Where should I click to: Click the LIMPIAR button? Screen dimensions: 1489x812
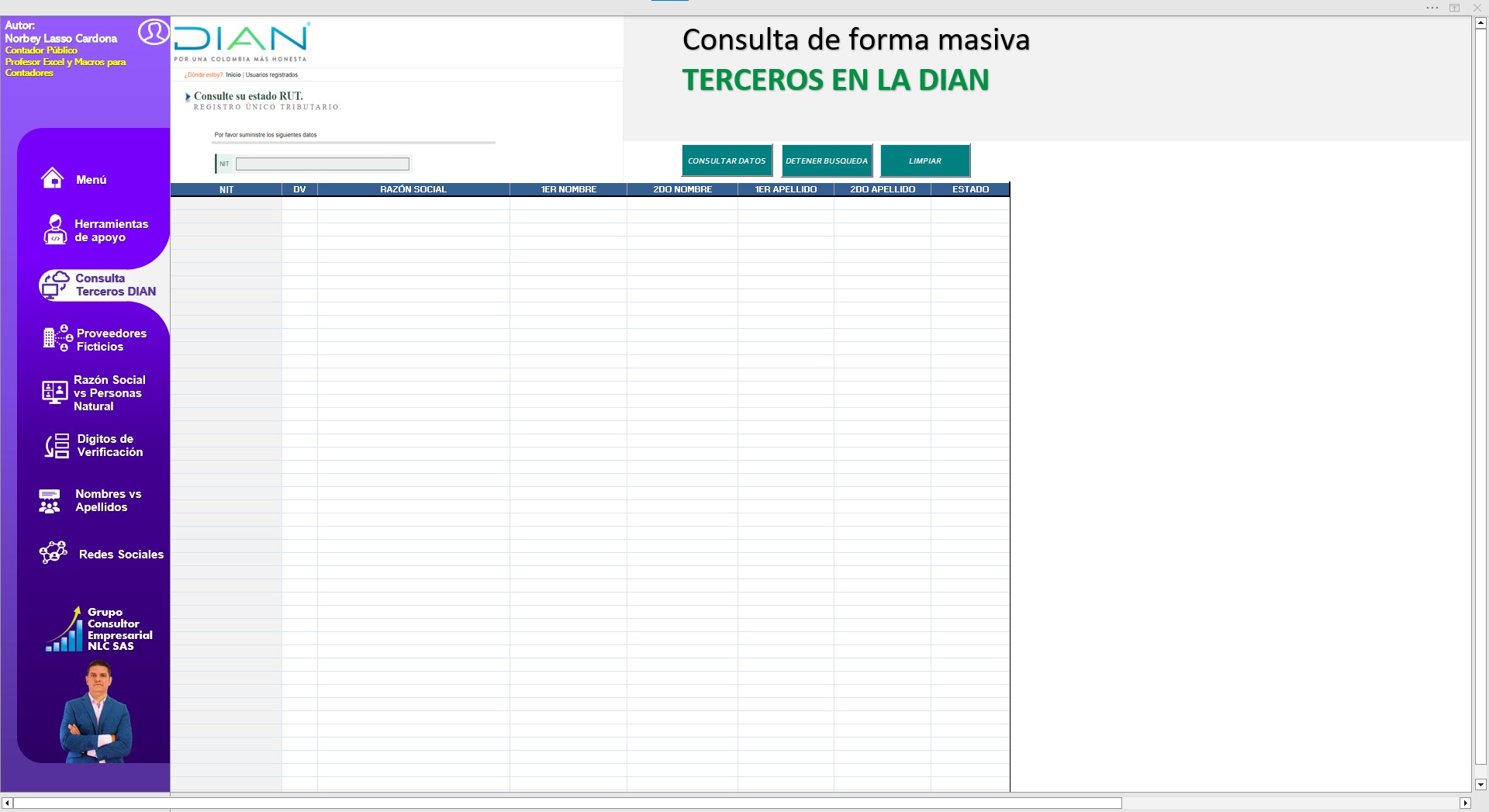click(x=925, y=161)
